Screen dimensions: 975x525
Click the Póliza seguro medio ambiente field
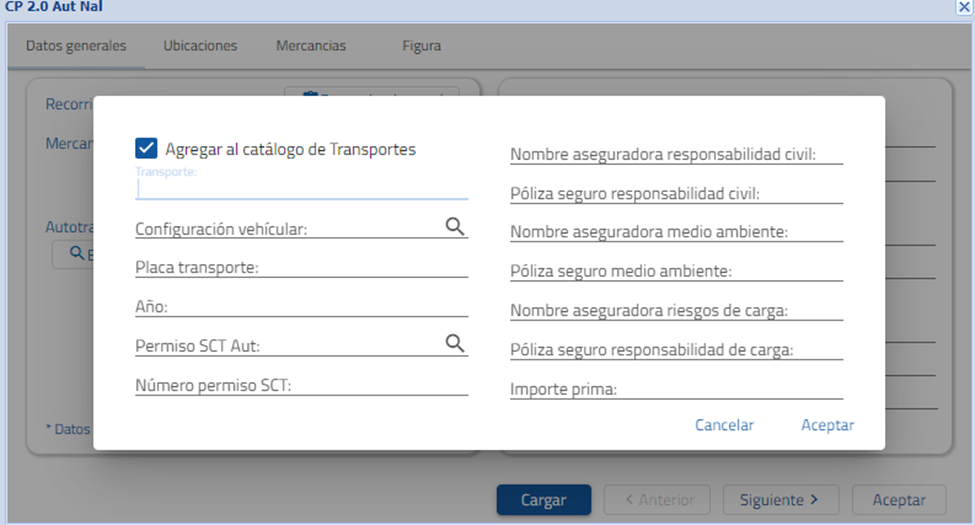[676, 271]
